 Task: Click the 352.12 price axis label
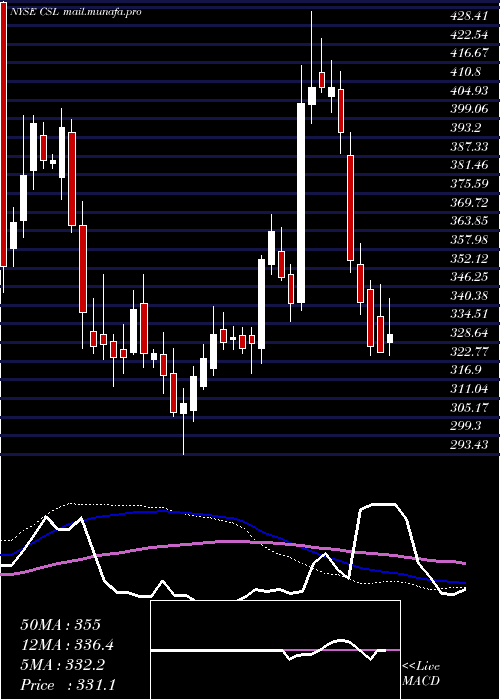coord(468,258)
